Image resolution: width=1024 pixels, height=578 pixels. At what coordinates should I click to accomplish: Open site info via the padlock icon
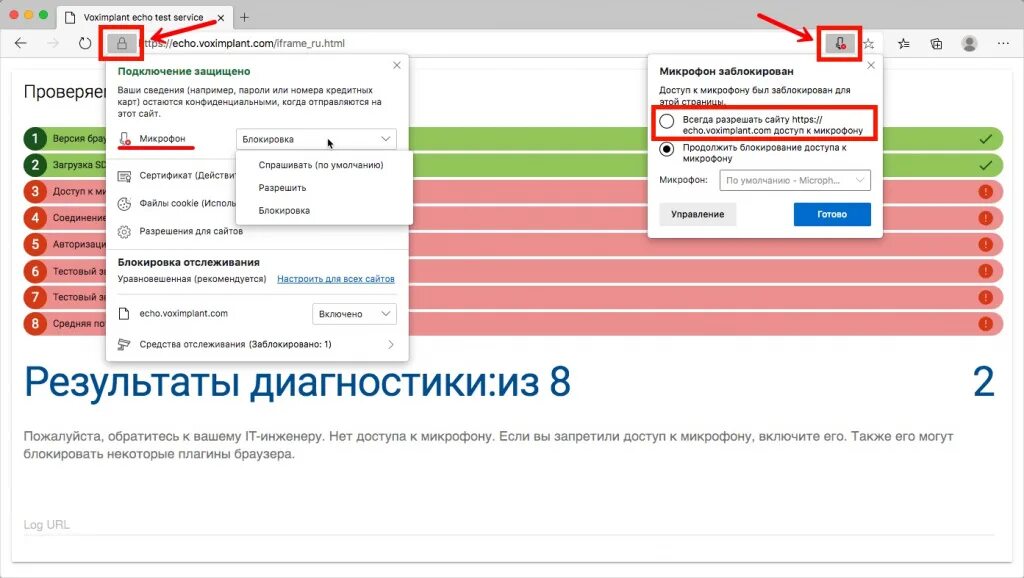[121, 44]
